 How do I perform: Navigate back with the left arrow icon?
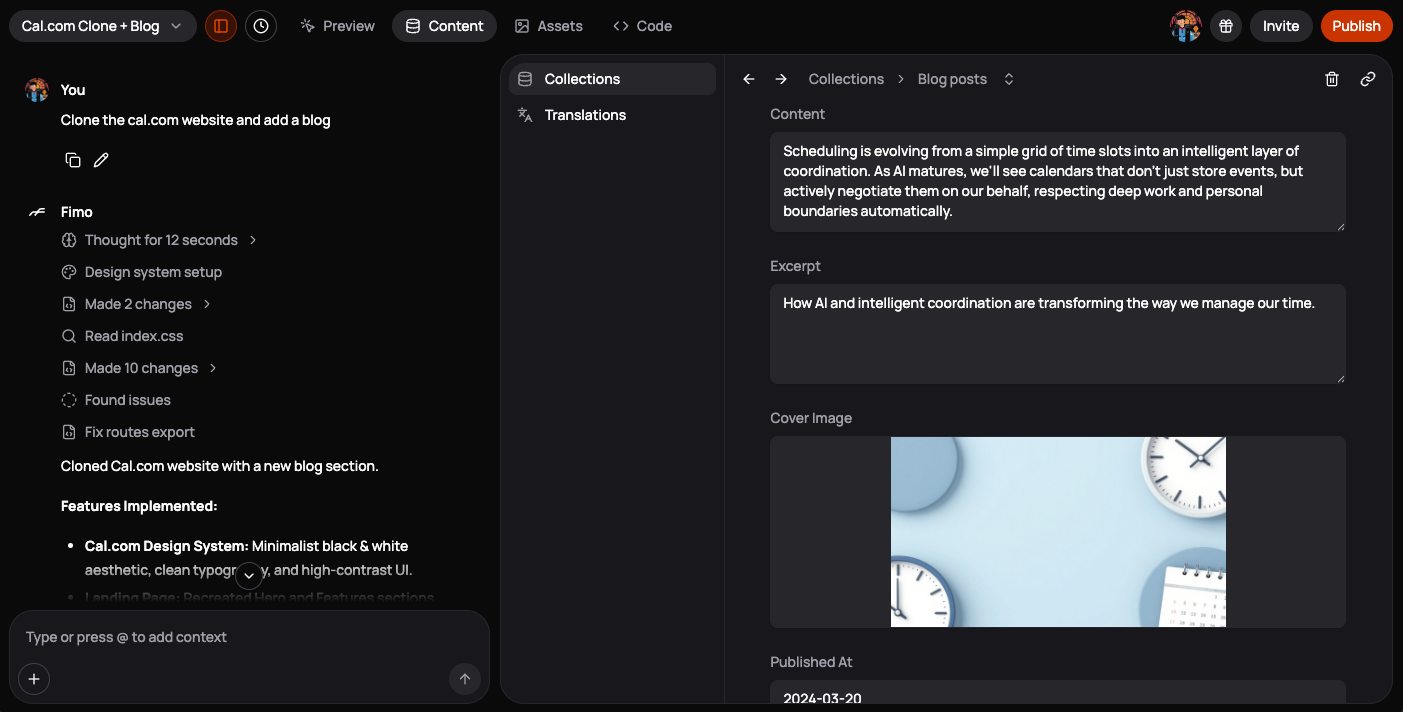[x=748, y=78]
